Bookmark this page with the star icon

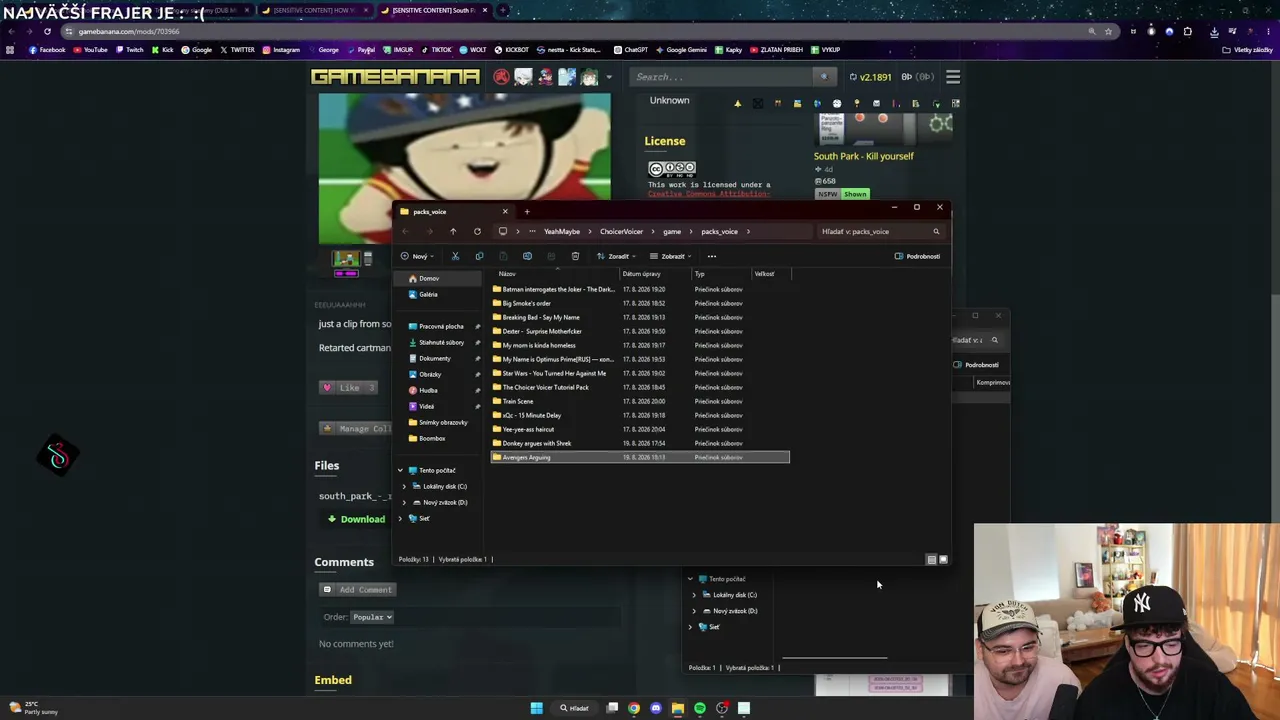[x=1108, y=31]
